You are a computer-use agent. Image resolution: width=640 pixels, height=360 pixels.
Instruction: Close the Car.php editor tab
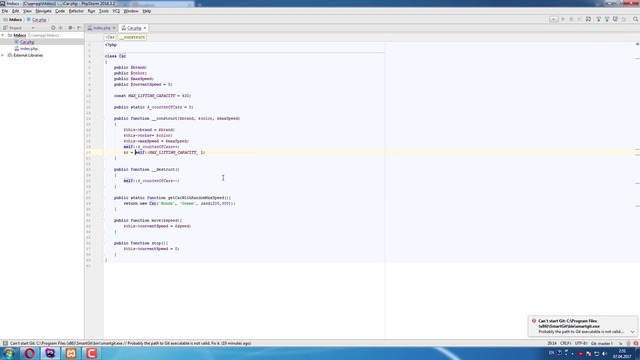(x=145, y=28)
